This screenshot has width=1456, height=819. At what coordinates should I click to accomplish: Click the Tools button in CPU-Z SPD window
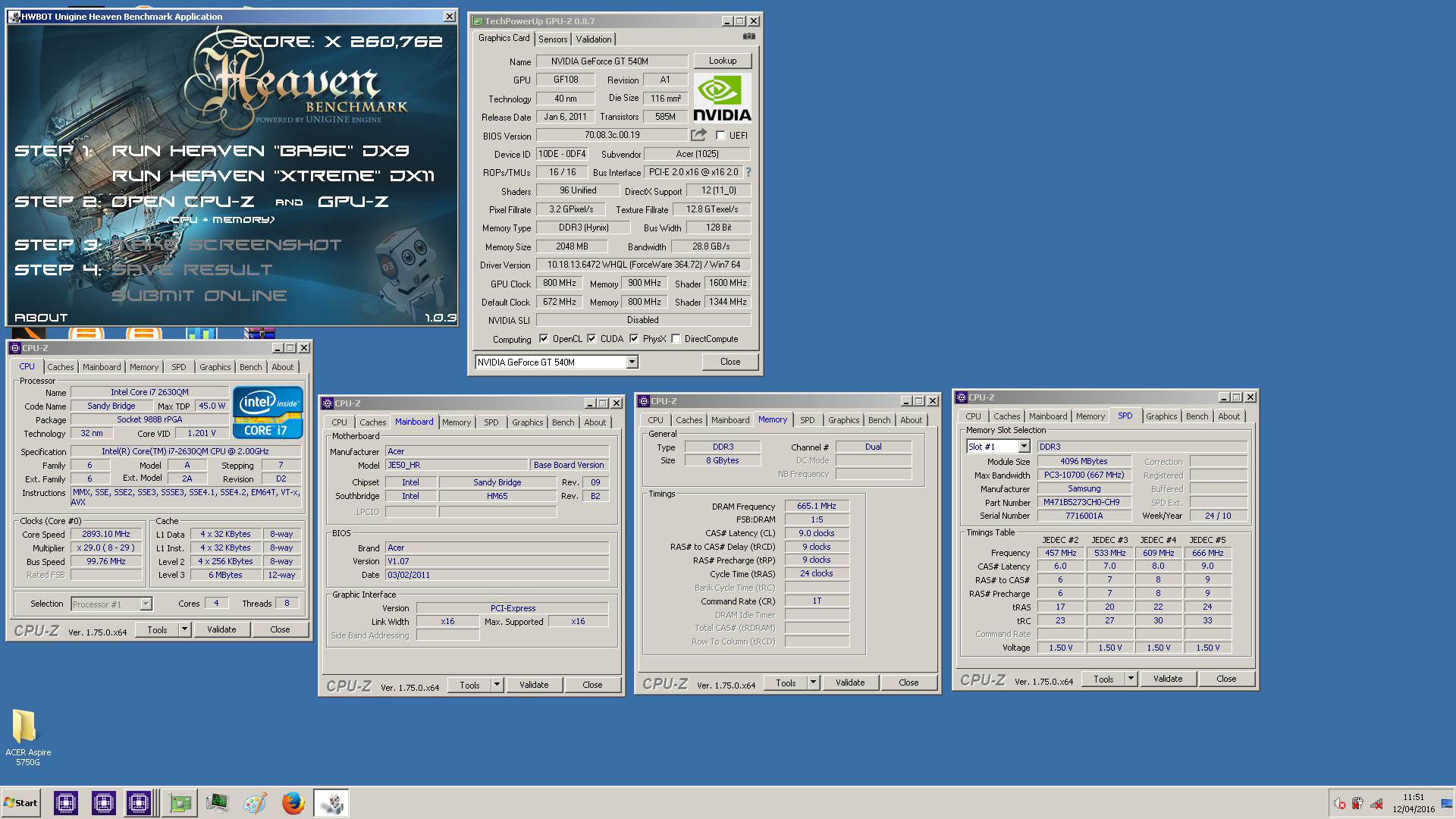(1103, 679)
